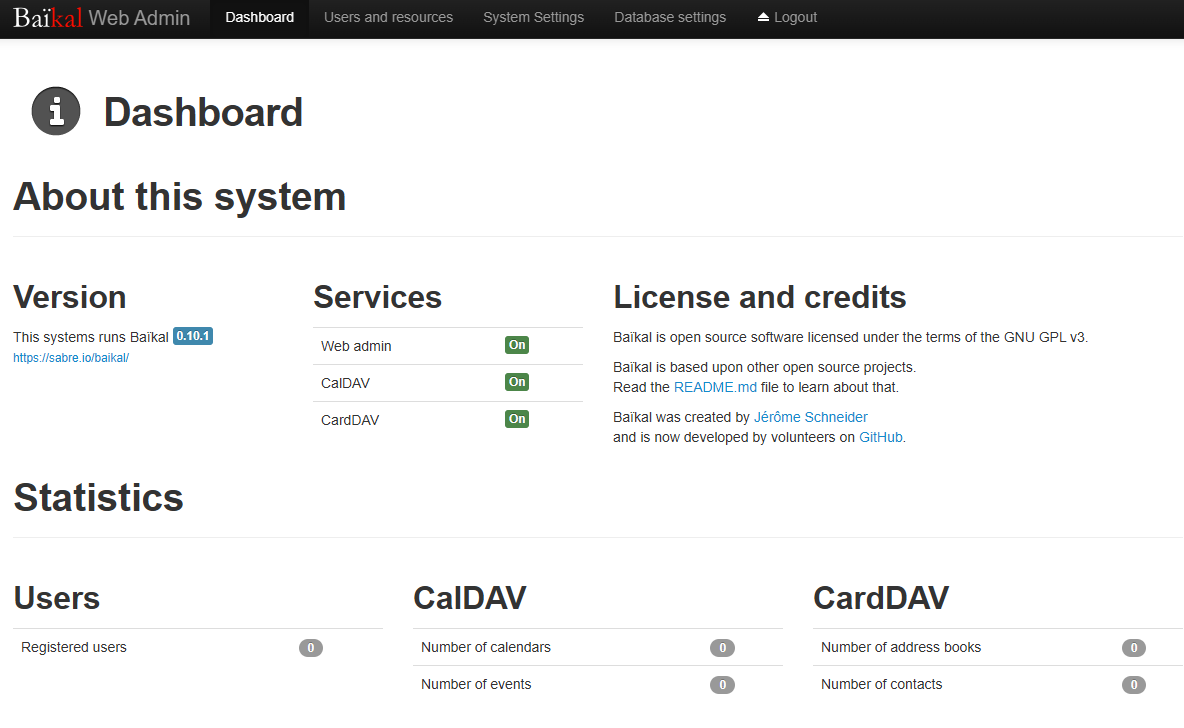Visit the sabre.io/baikal link
This screenshot has height=728, width=1184.
coord(71,357)
